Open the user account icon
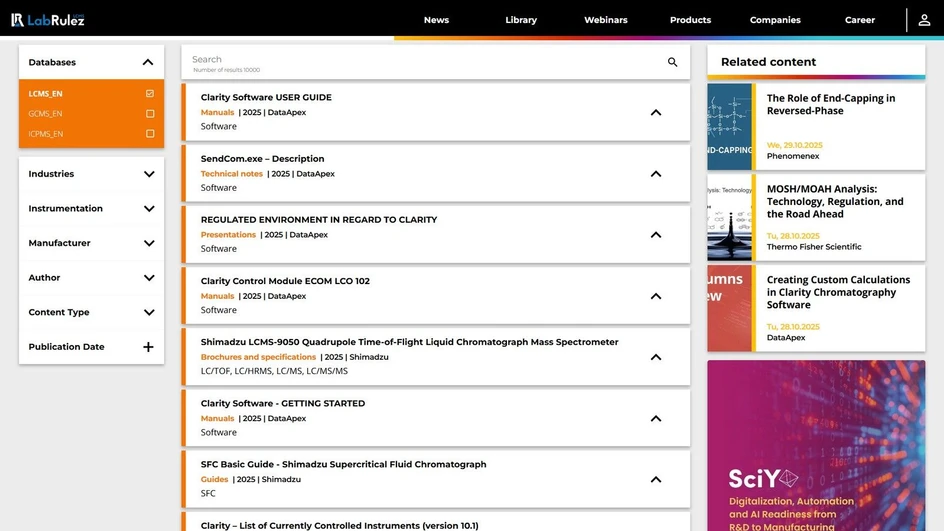 [x=924, y=20]
